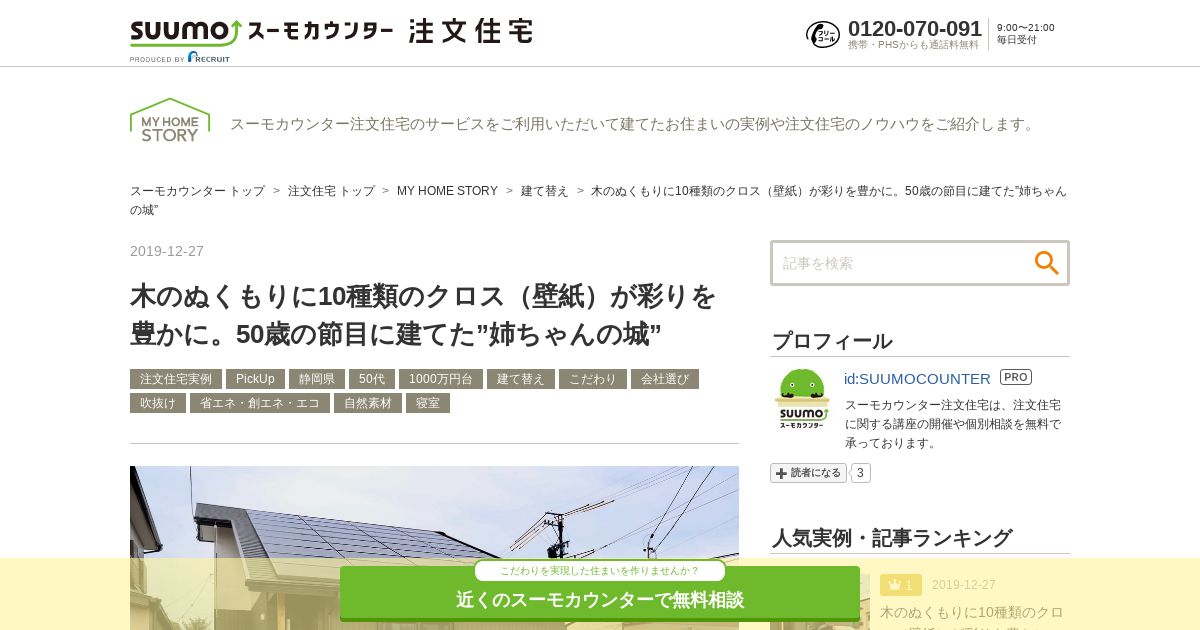The height and width of the screenshot is (630, 1200).
Task: Click the 注文住宅 header text logo
Action: pyautogui.click(x=471, y=31)
